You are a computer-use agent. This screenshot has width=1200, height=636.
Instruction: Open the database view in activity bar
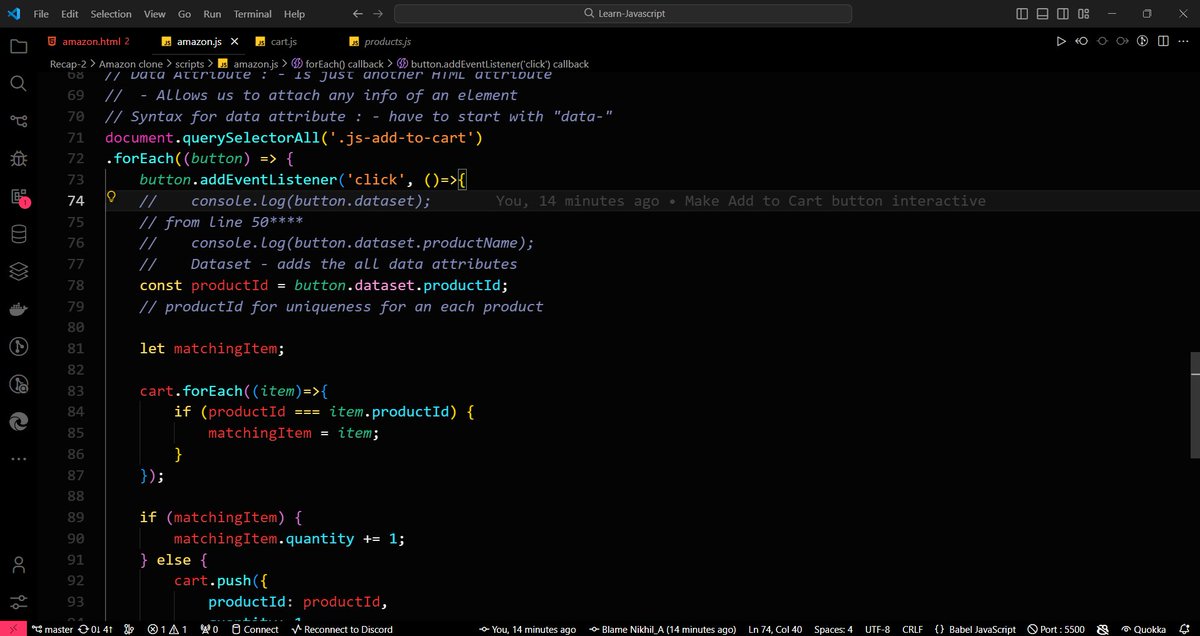tap(18, 234)
